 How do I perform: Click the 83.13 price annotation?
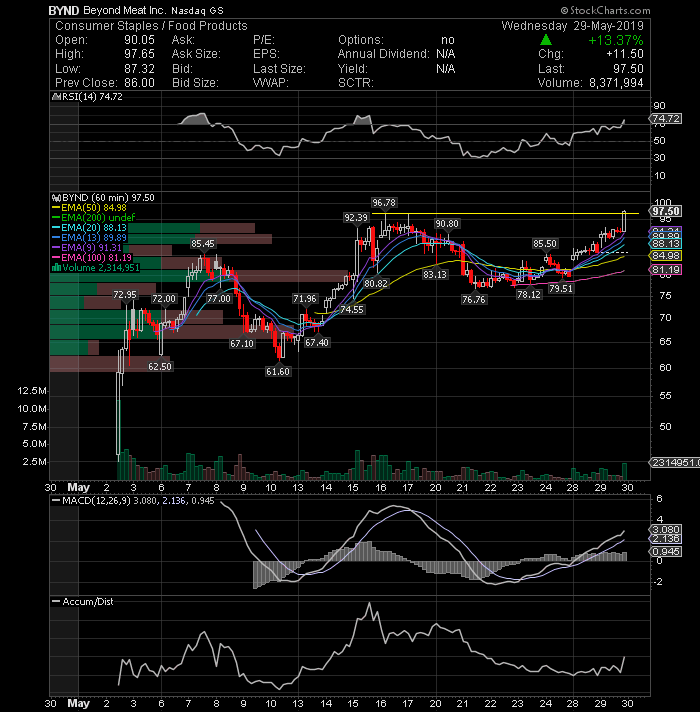pos(435,274)
